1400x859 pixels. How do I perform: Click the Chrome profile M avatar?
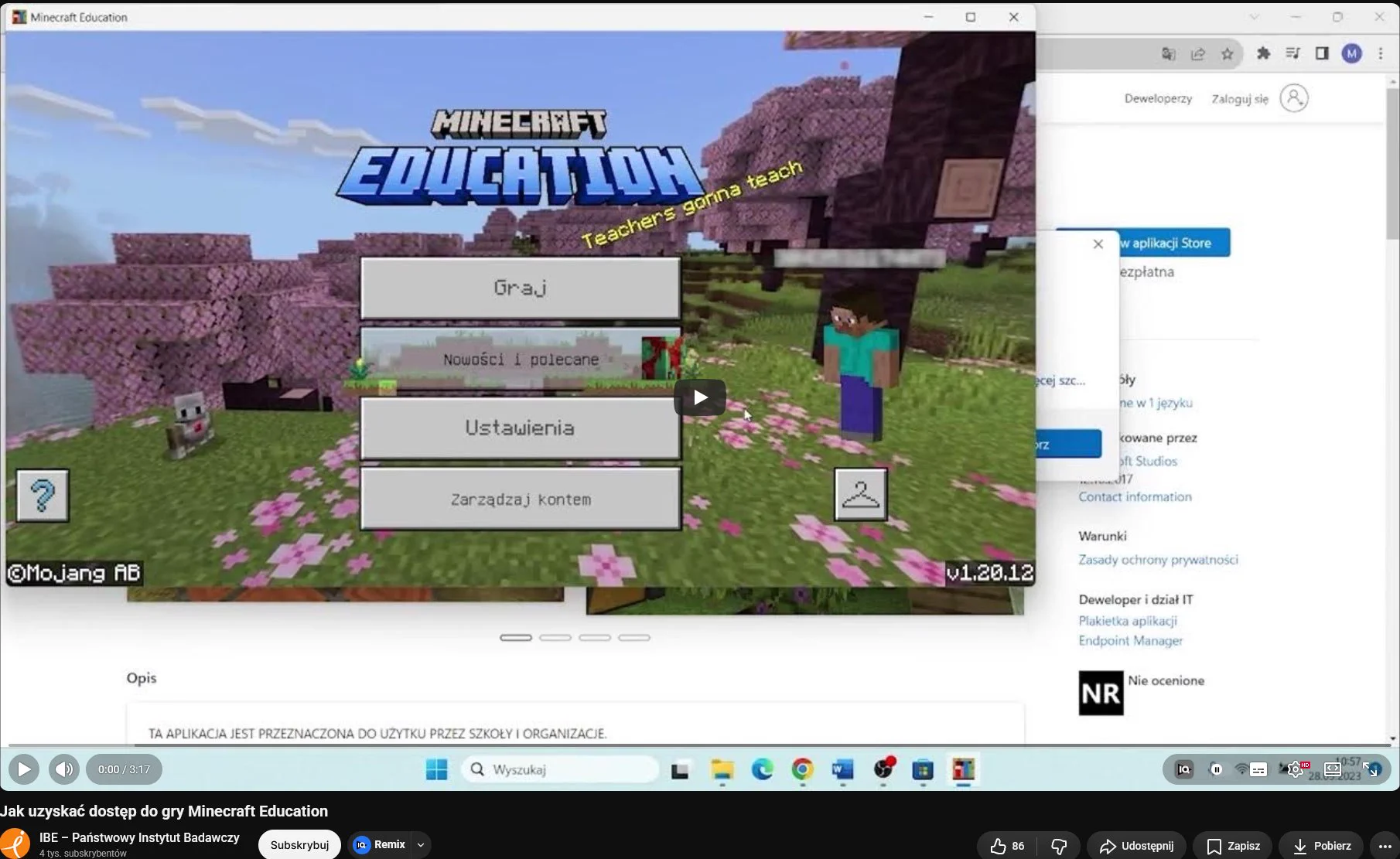[x=1351, y=53]
